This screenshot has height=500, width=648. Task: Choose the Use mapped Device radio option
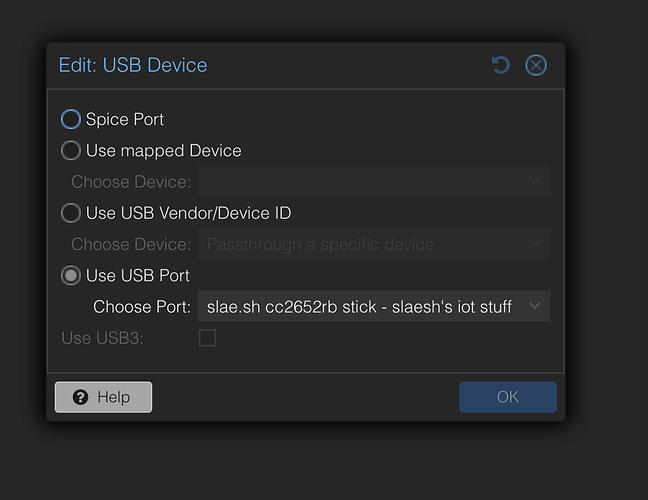71,151
